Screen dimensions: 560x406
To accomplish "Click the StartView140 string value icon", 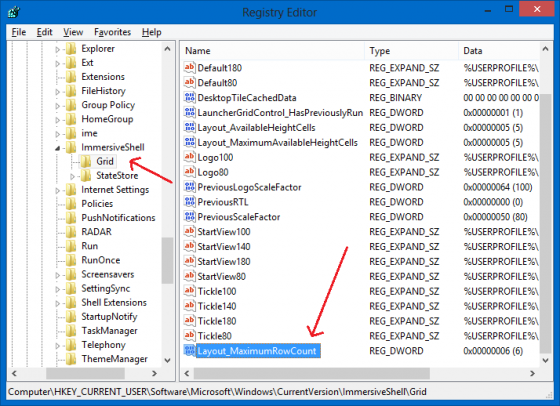I will (x=189, y=246).
